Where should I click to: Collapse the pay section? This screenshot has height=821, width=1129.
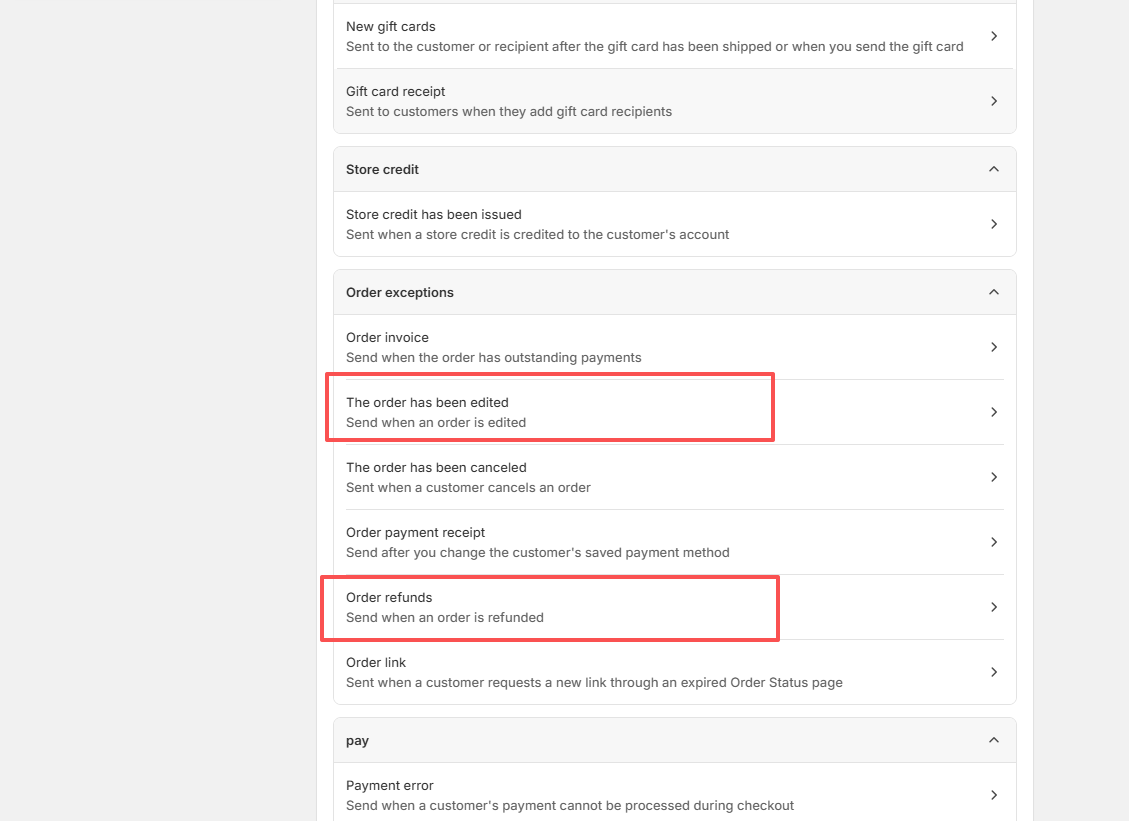click(993, 740)
